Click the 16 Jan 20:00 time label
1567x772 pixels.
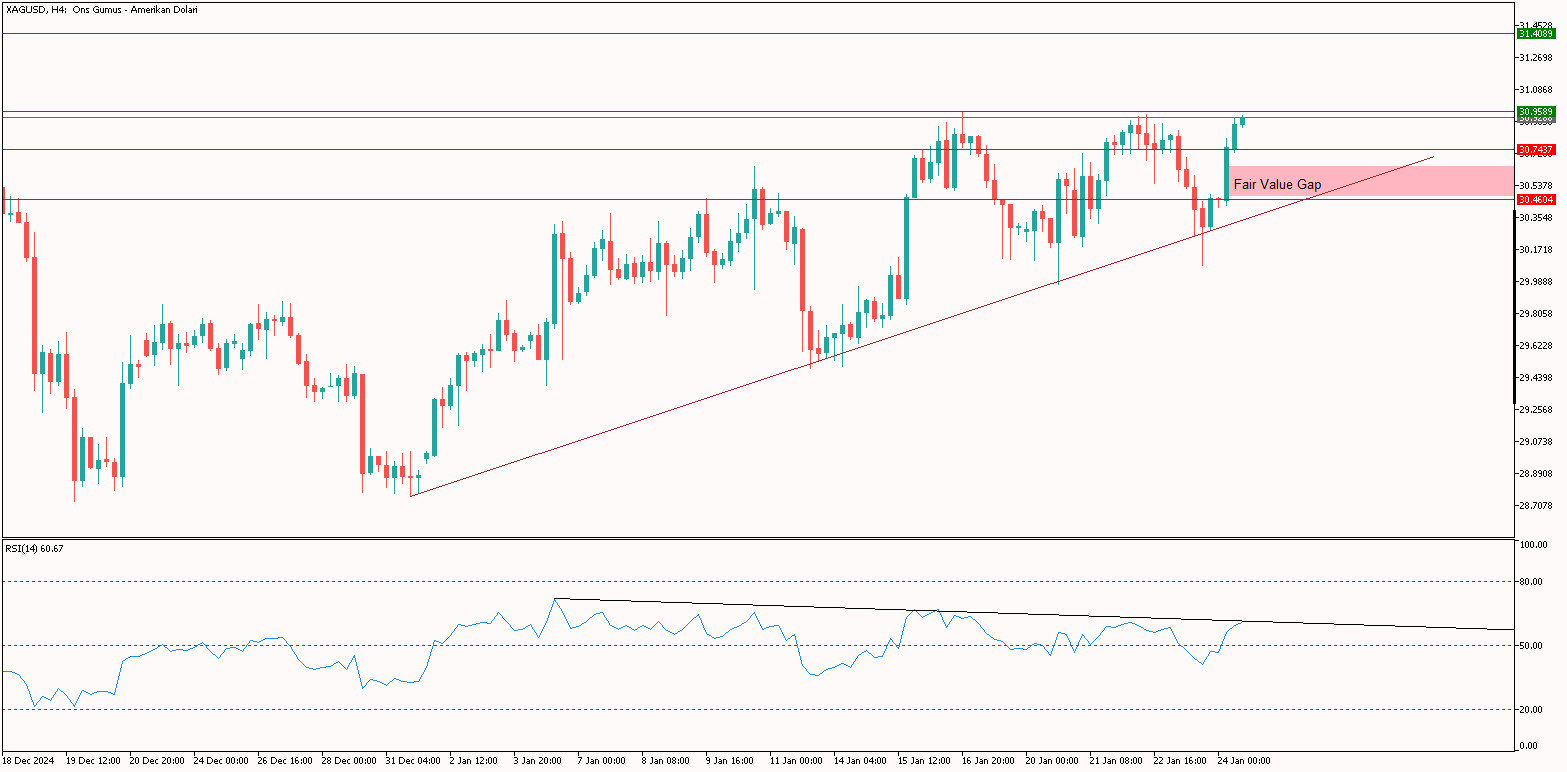[990, 760]
